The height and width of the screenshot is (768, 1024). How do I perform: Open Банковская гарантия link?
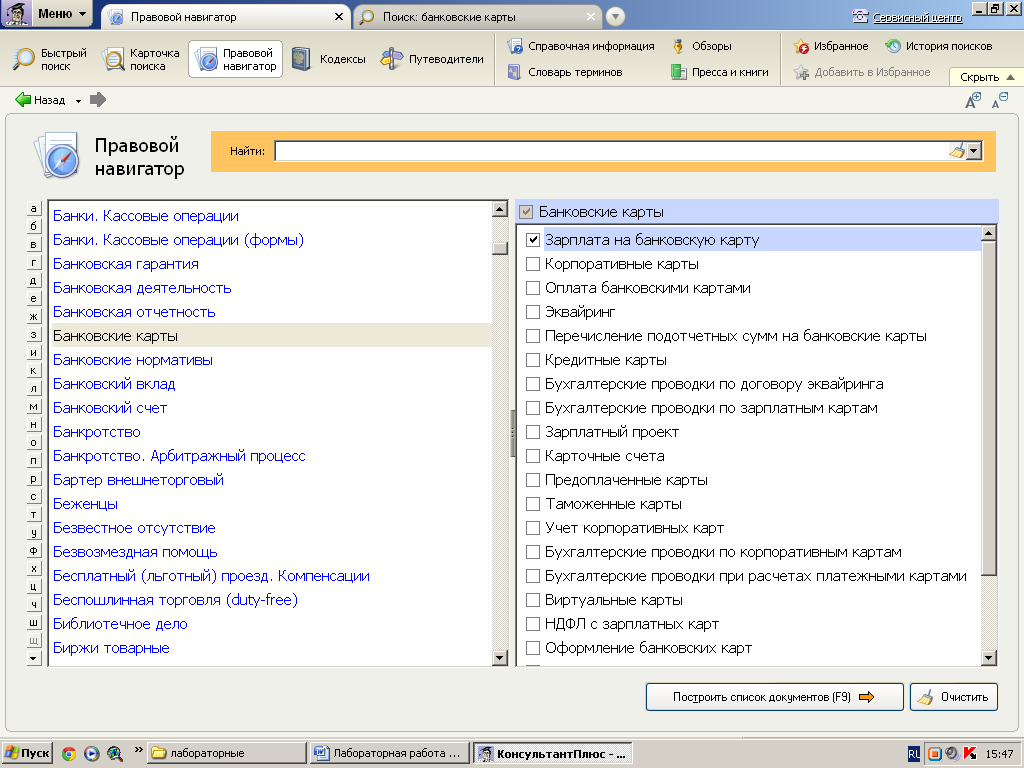126,264
